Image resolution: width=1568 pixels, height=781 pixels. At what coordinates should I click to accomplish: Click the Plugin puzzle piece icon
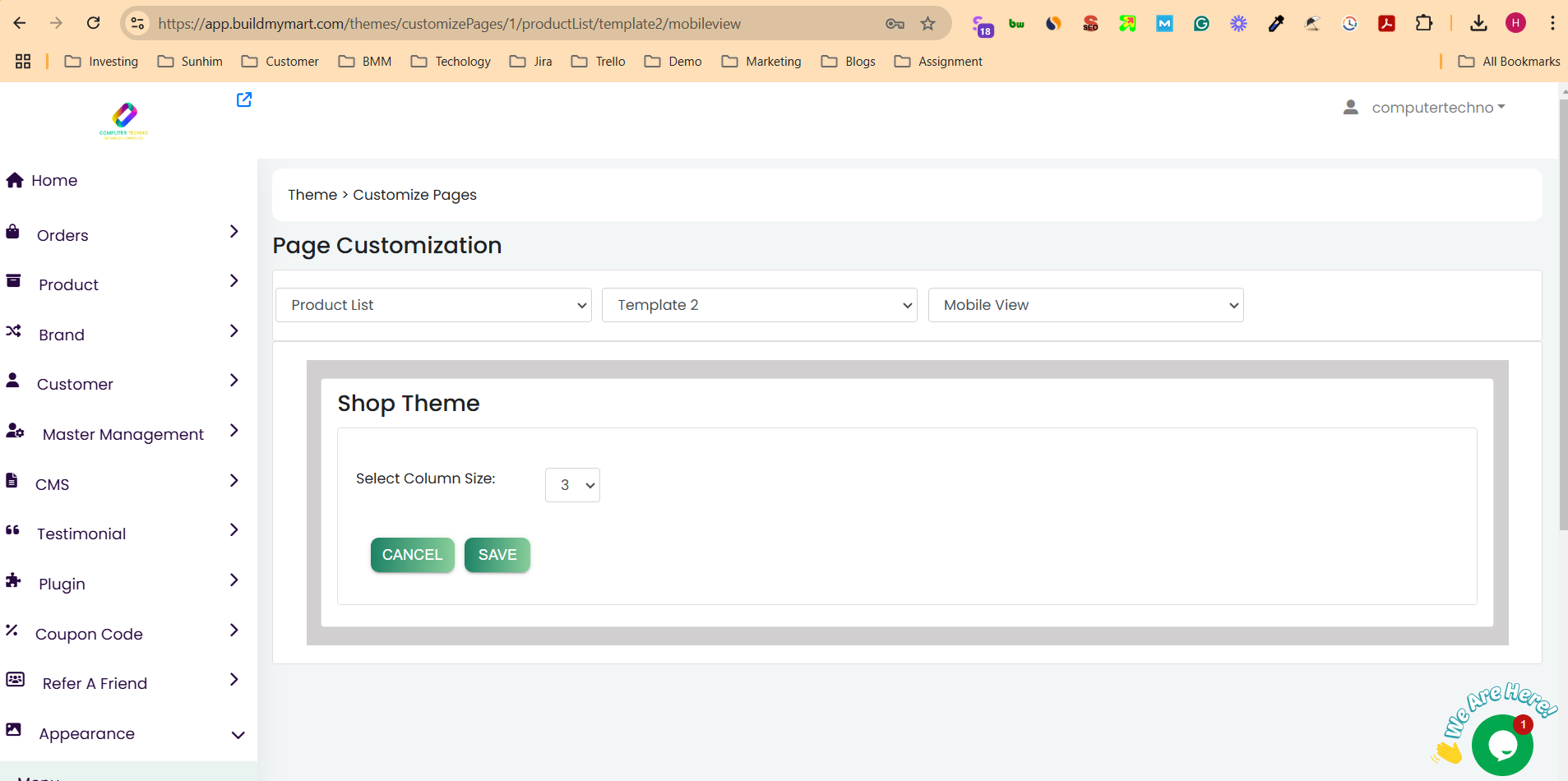(14, 580)
